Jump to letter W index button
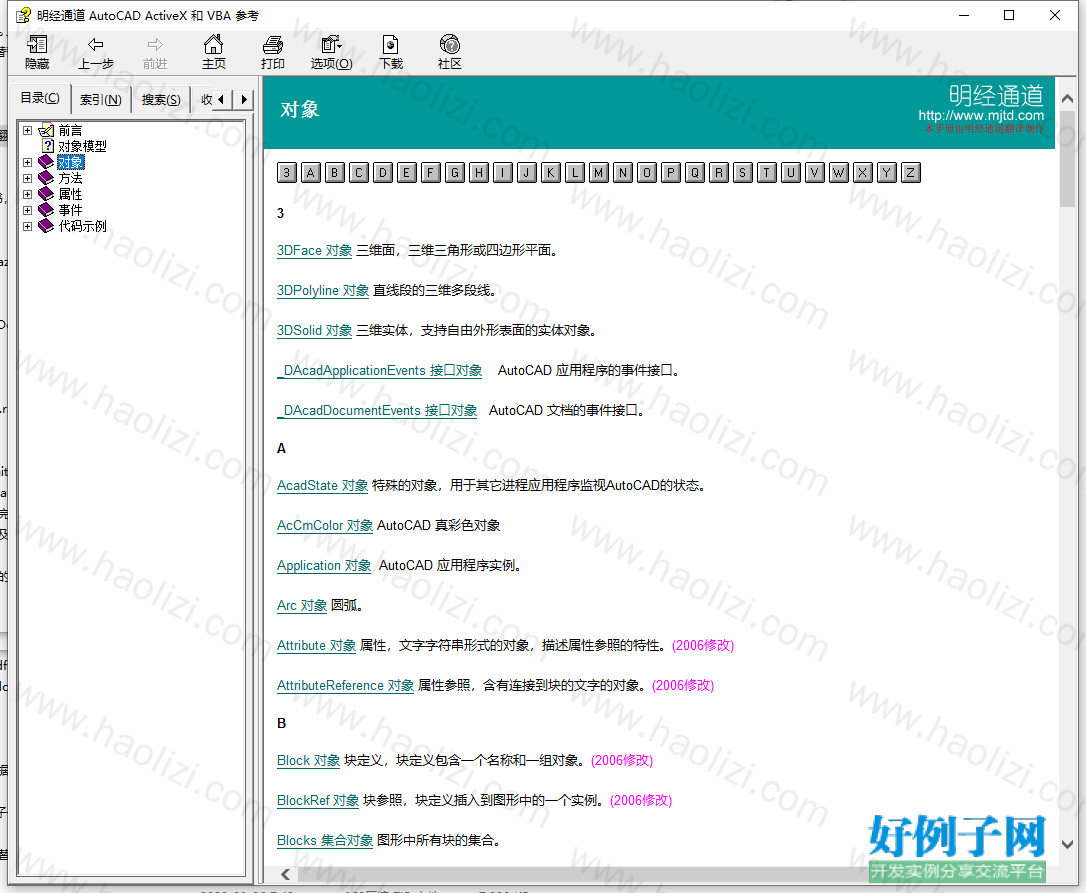Viewport: 1086px width, 893px height. 839,173
